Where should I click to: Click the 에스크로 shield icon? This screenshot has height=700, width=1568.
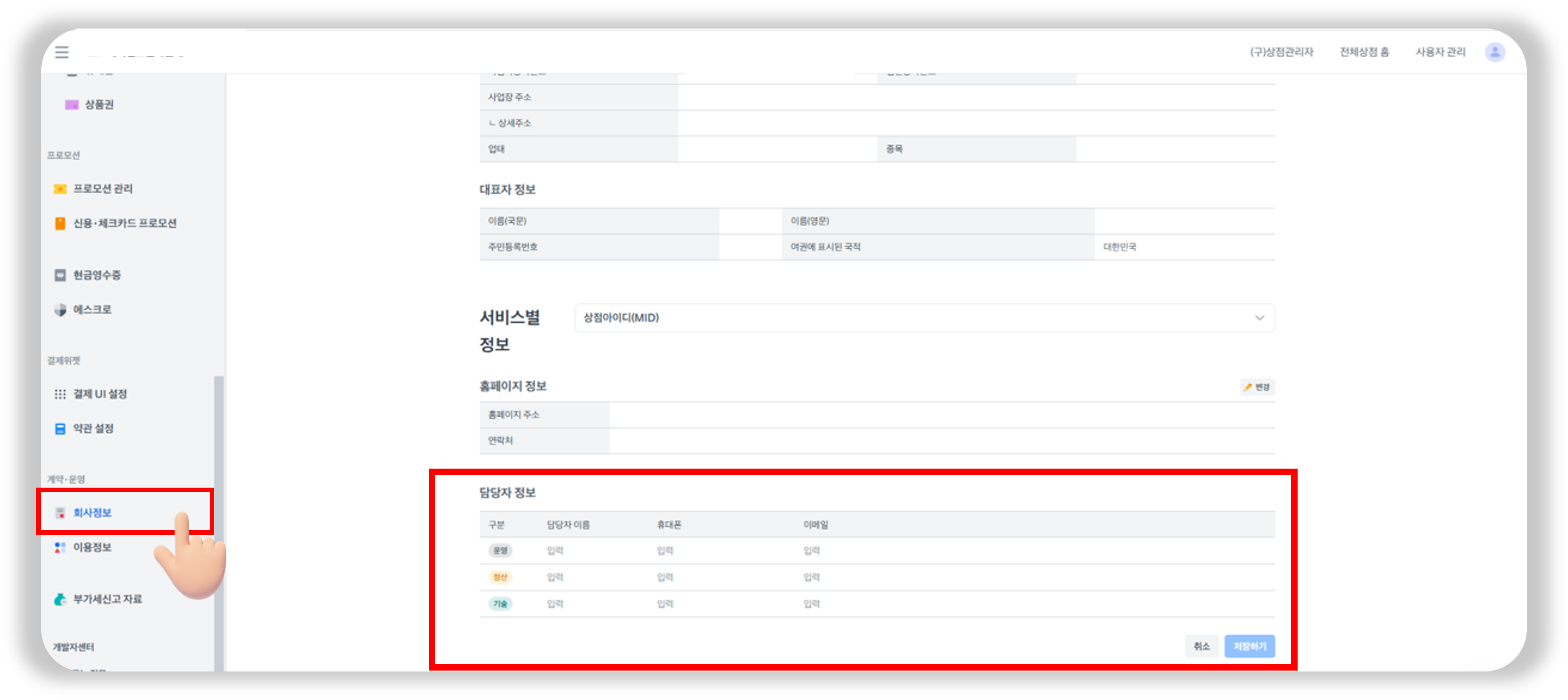pos(60,310)
